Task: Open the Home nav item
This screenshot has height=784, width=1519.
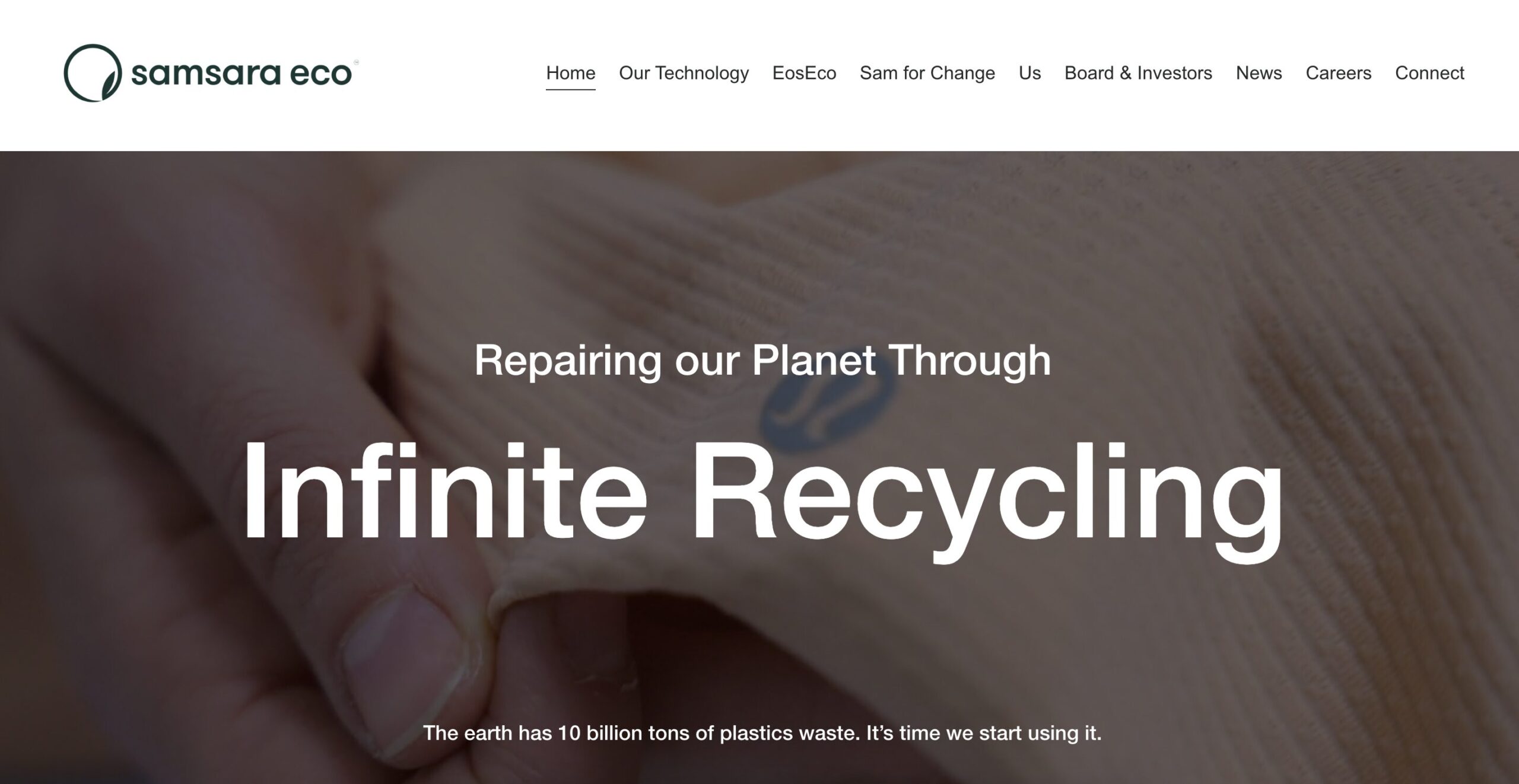Action: coord(570,73)
